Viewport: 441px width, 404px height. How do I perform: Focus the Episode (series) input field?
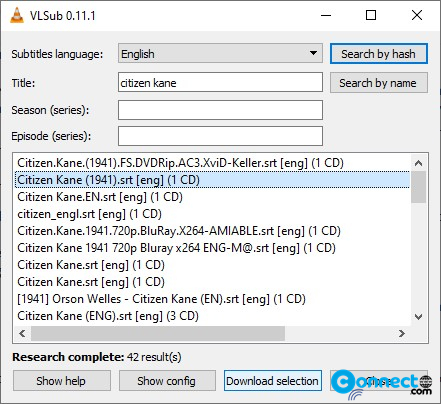tap(220, 136)
